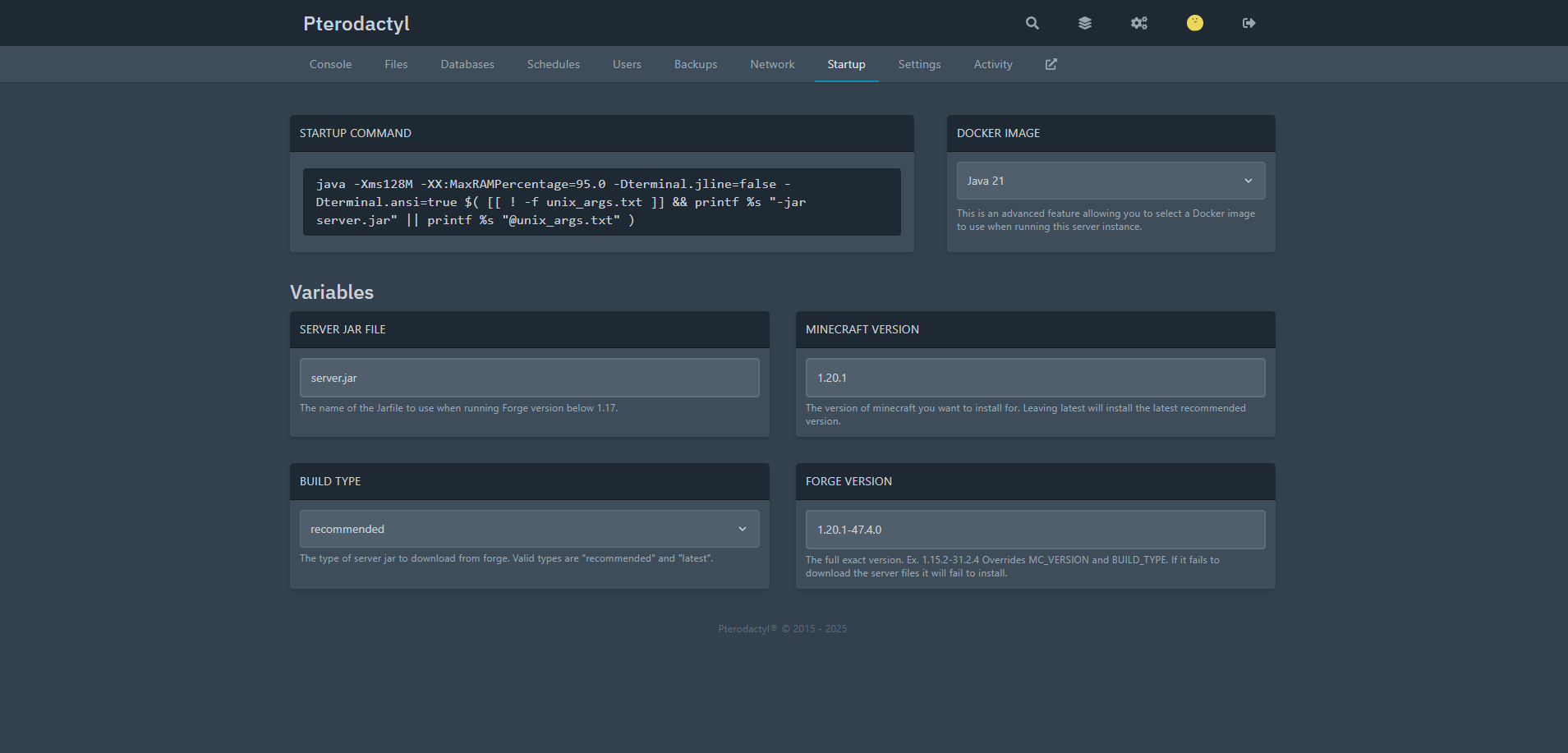Click the Minecraft version description text

[x=1025, y=415]
